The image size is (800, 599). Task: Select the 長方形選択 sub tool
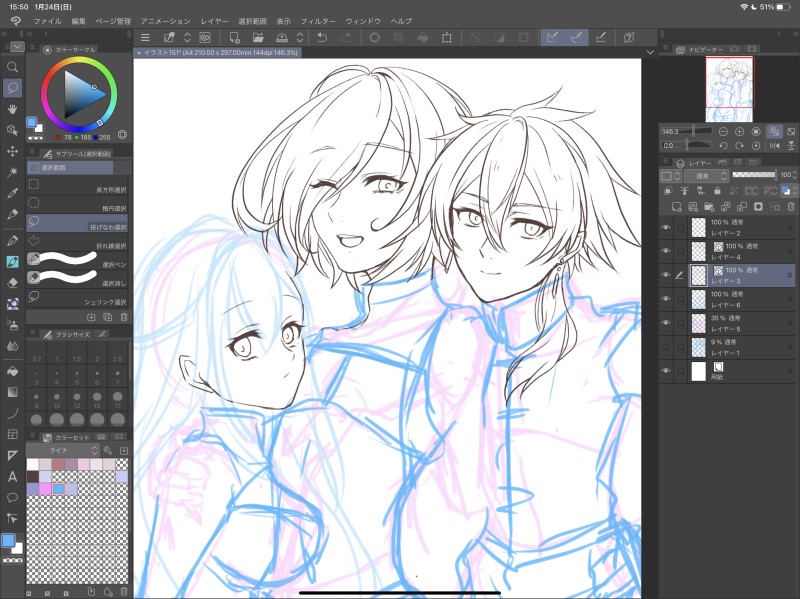tap(77, 186)
